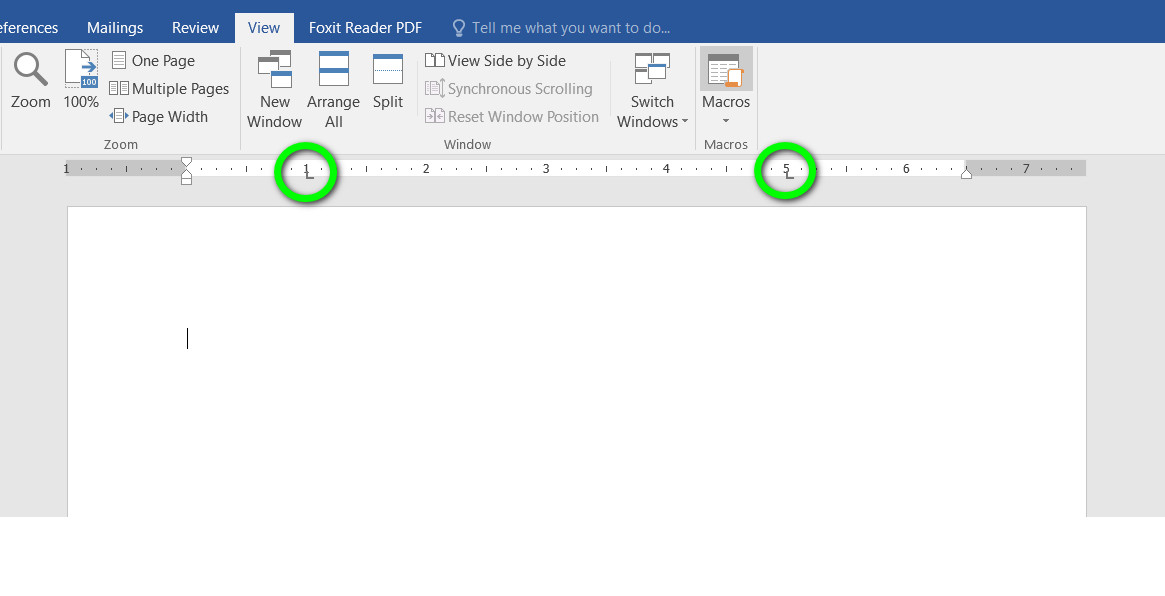Click the Window group label
Viewport: 1165px width, 596px height.
pyautogui.click(x=467, y=144)
